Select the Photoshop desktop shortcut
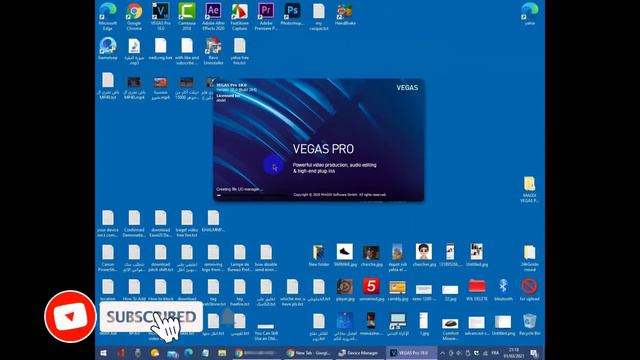This screenshot has width=640, height=360. (x=292, y=15)
